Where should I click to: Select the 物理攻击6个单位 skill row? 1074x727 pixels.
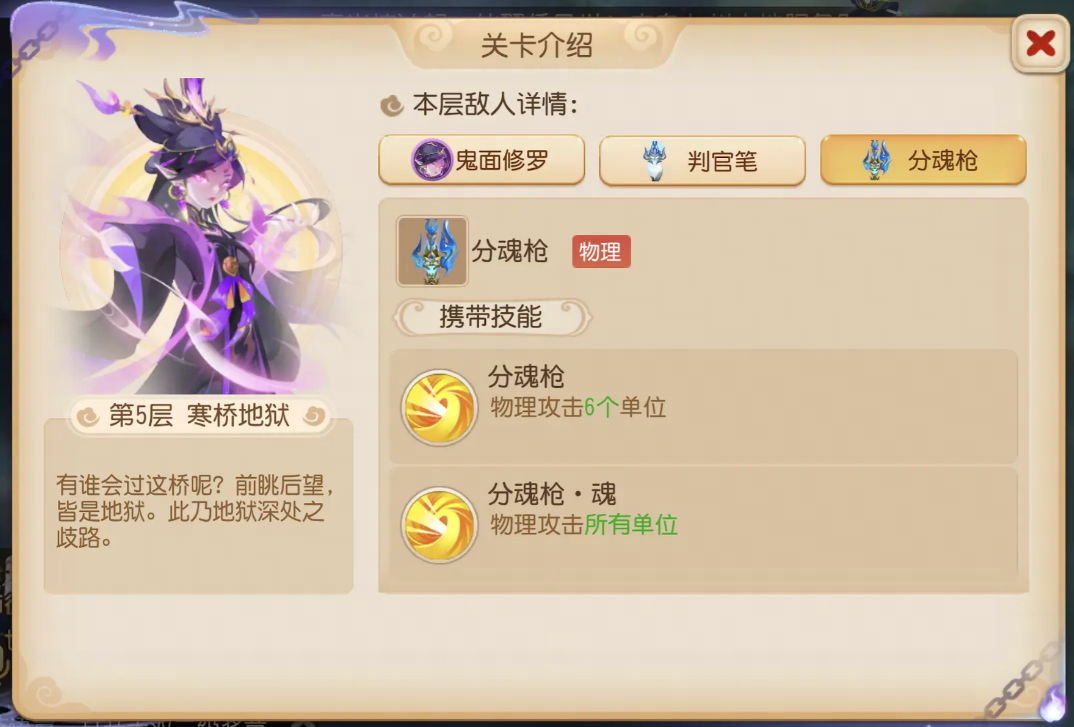click(703, 406)
